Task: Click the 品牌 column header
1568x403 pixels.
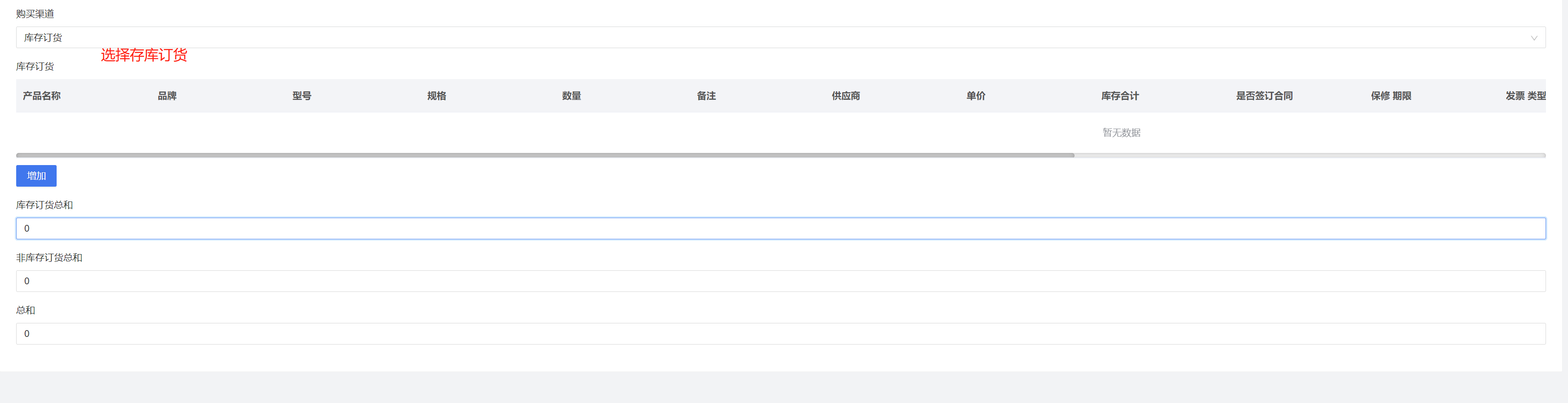Action: [x=167, y=95]
